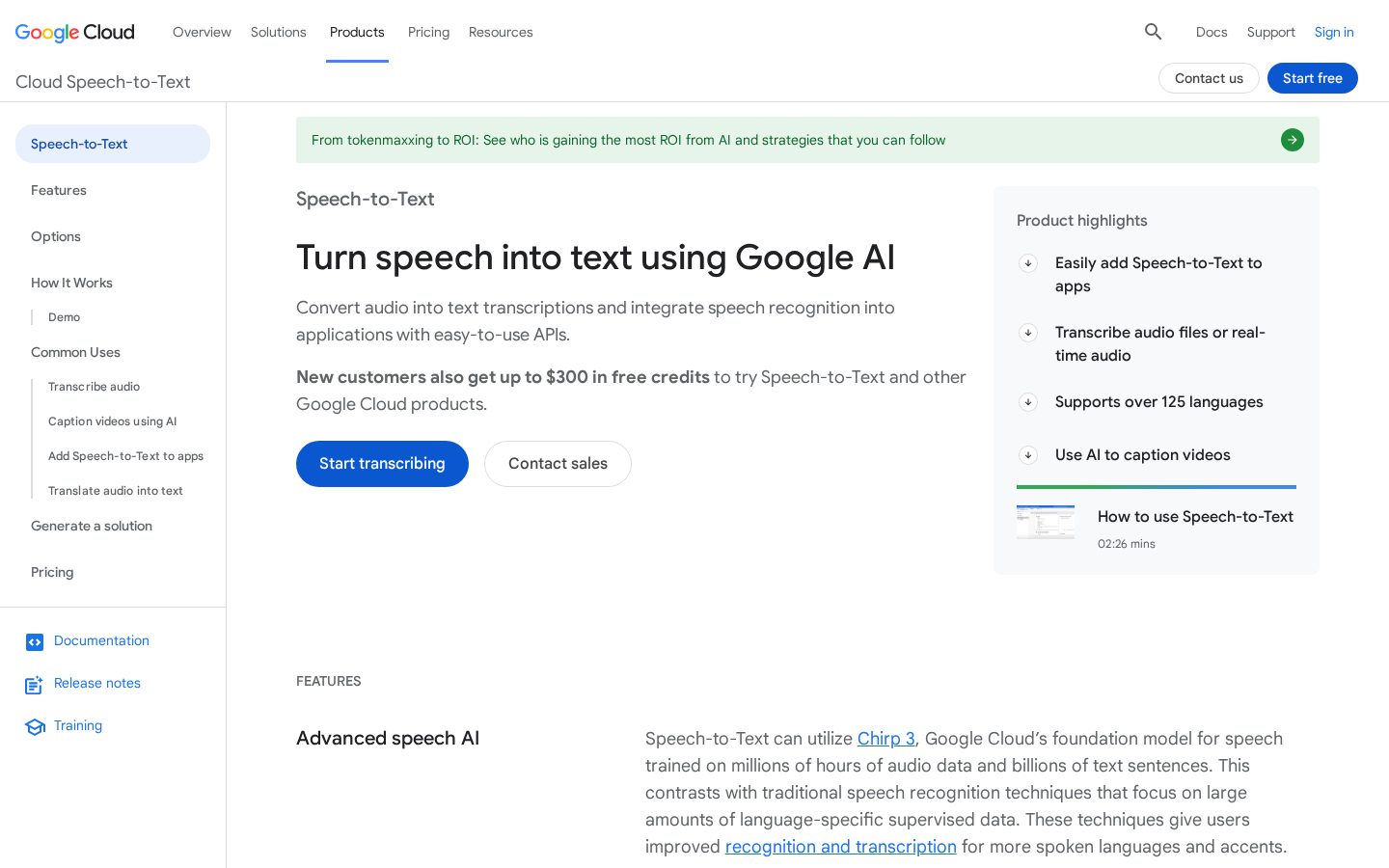Click the Training graduation cap icon
Screen dimensions: 1389x868
(35, 726)
